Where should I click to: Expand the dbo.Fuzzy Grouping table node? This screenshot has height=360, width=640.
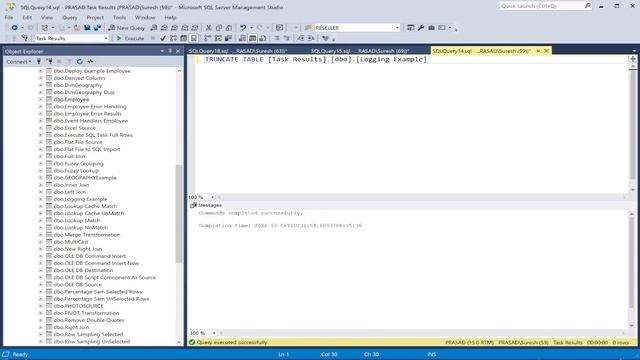coord(40,163)
